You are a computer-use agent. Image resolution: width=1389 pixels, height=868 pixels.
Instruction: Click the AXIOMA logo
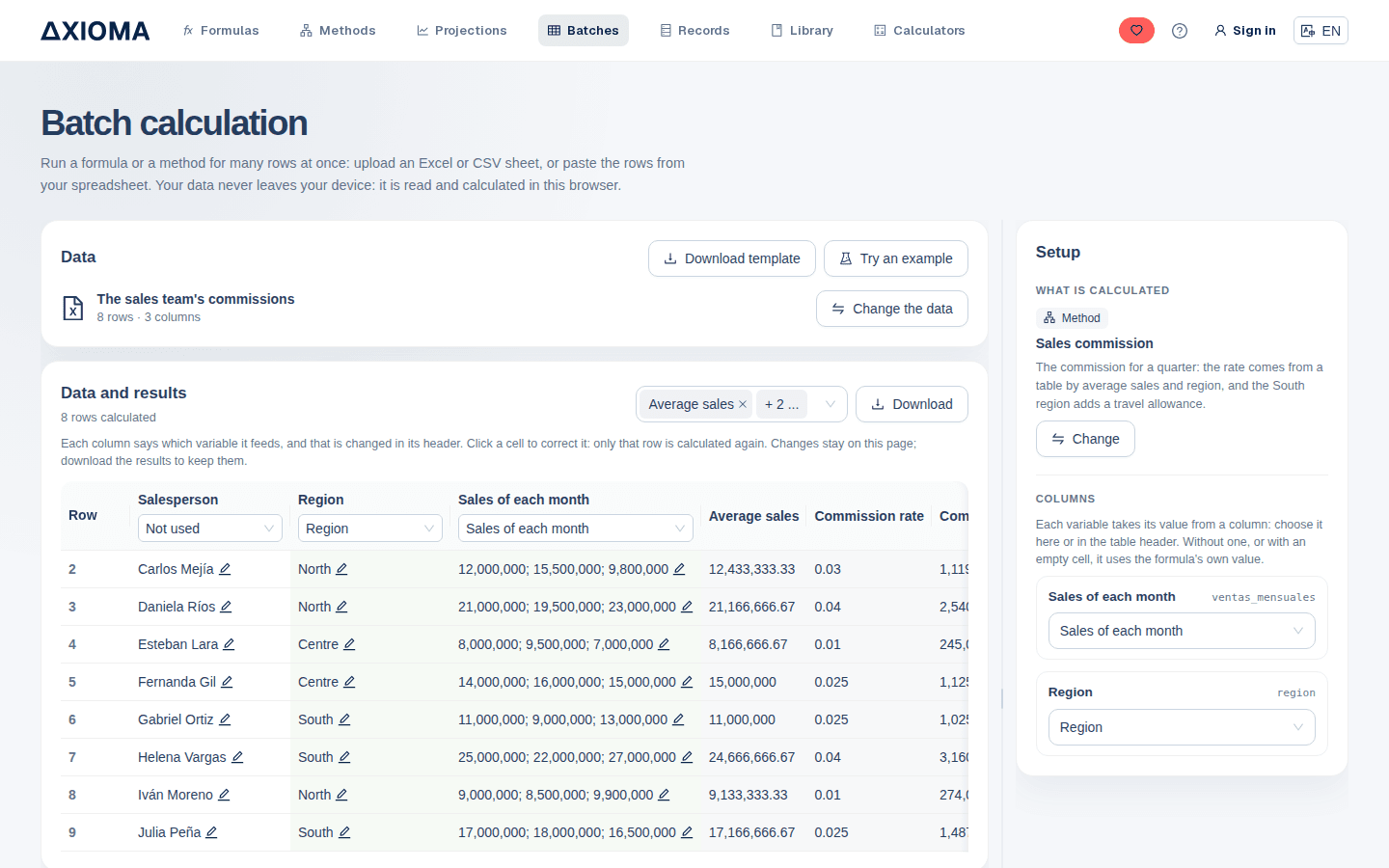(95, 31)
